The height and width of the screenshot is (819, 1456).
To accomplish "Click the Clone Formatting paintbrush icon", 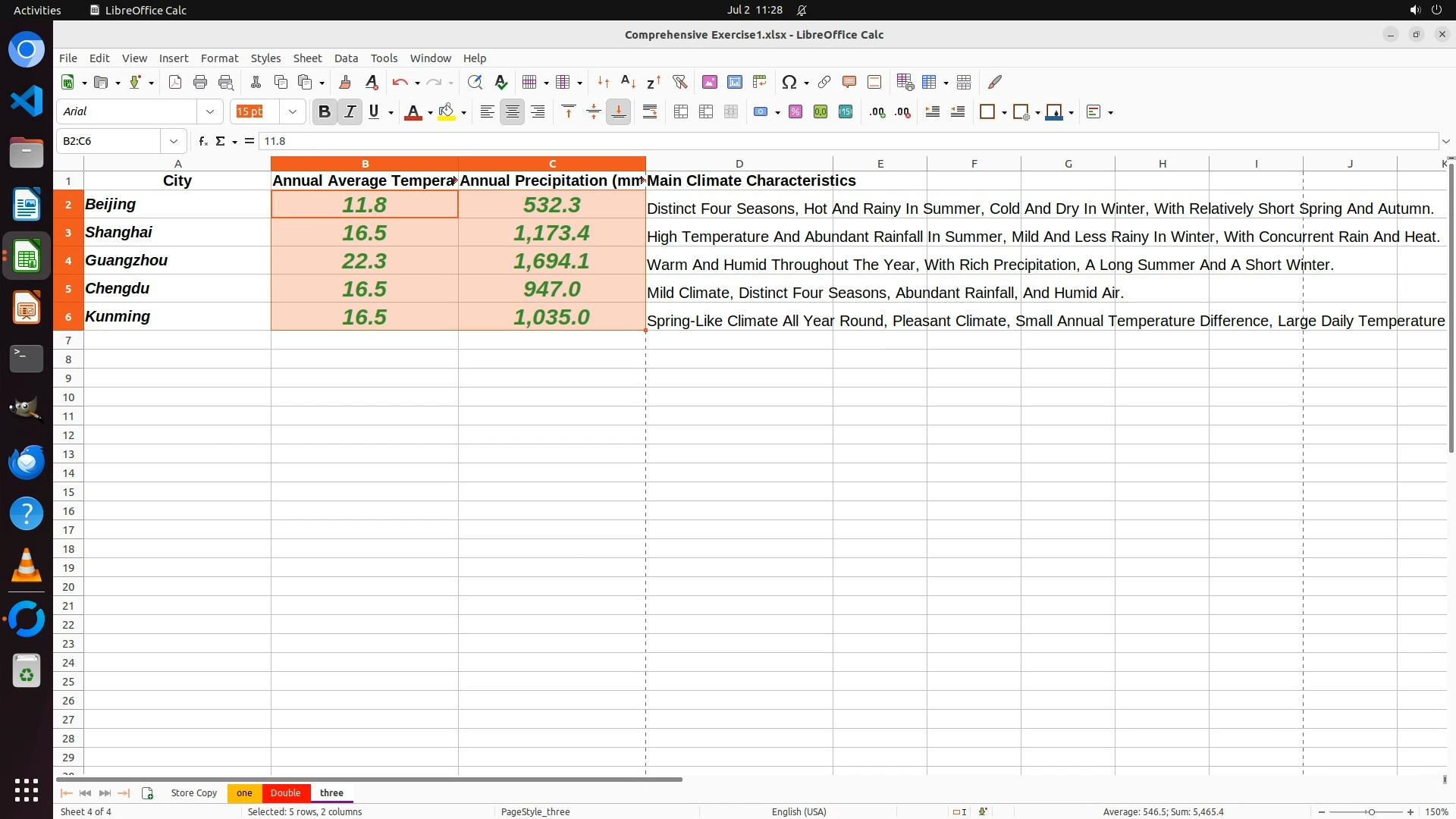I will tap(345, 82).
